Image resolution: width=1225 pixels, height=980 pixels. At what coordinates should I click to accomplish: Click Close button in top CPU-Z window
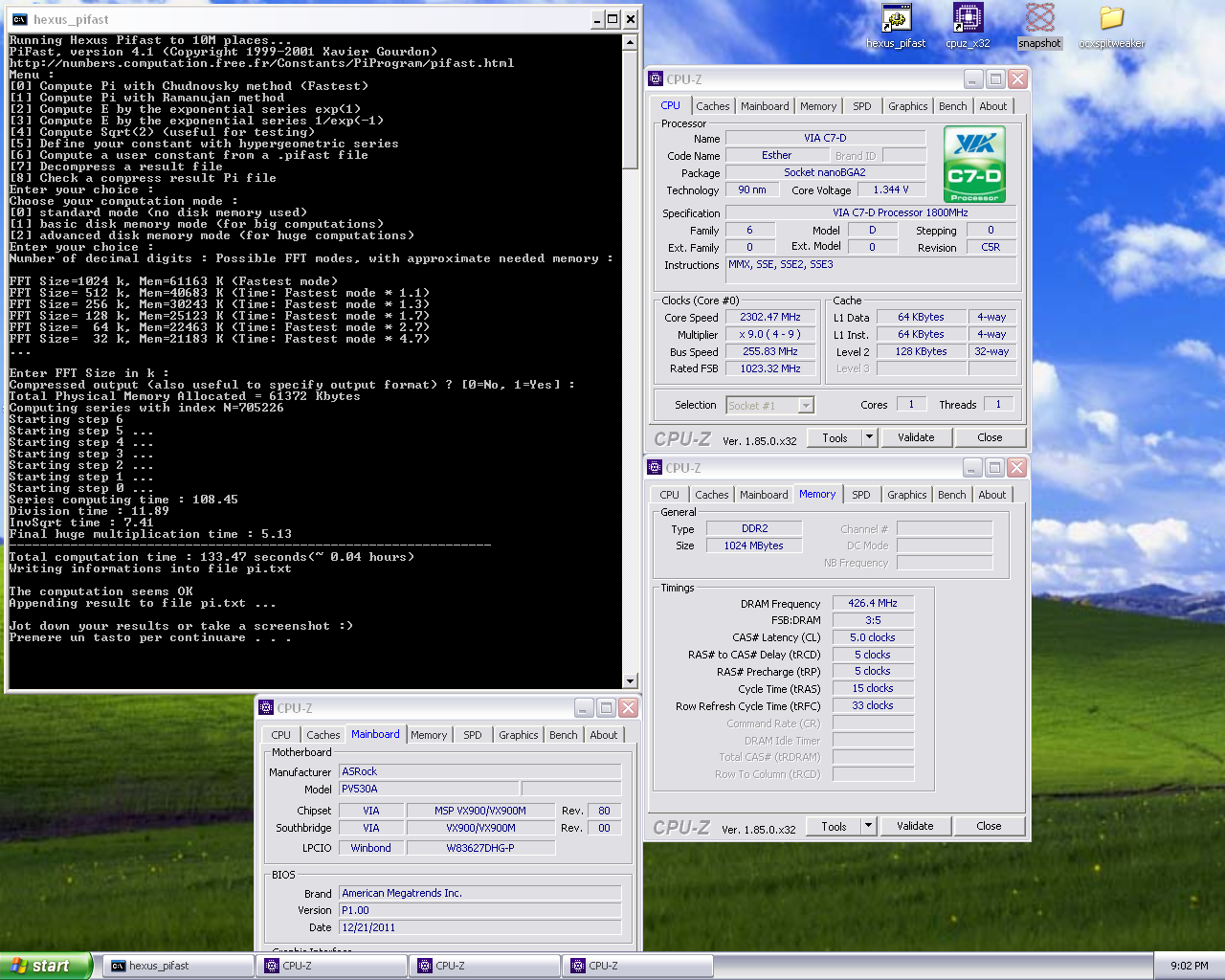tap(990, 437)
